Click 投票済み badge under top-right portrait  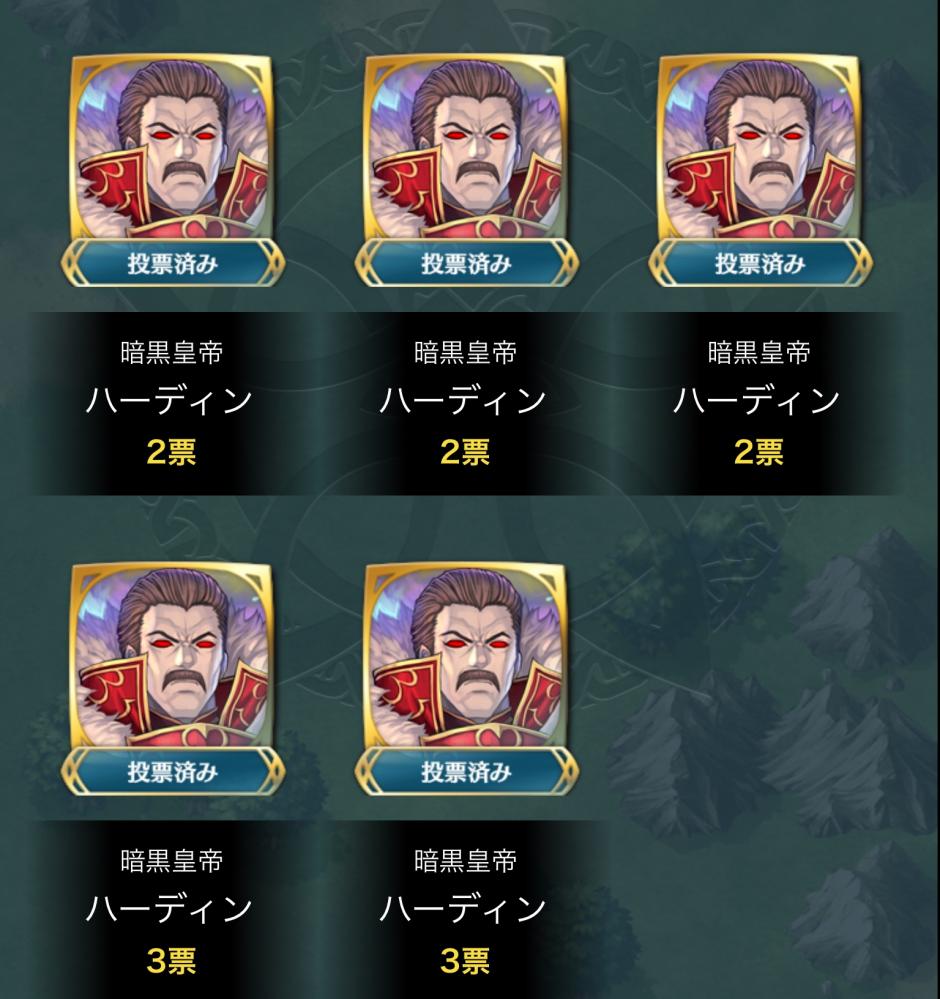coord(760,263)
